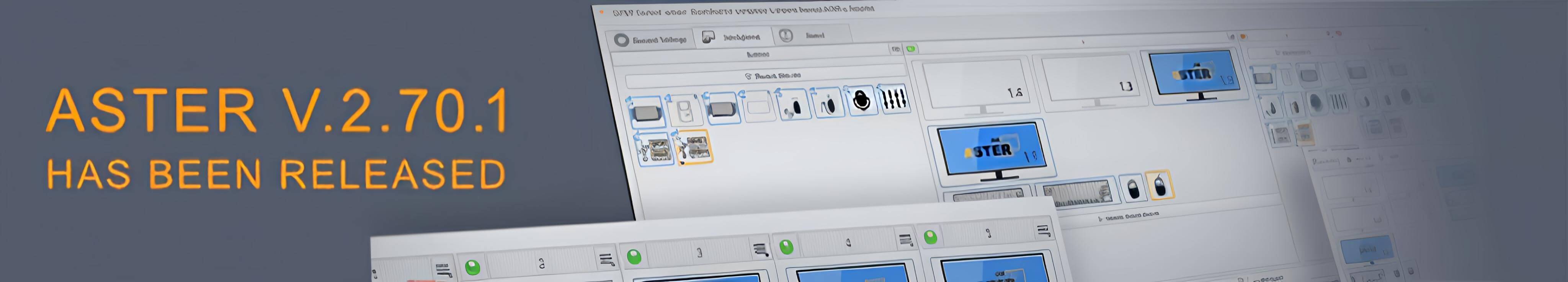Image resolution: width=1568 pixels, height=282 pixels.
Task: Select the orange-highlighted mouse icon
Action: [1160, 185]
